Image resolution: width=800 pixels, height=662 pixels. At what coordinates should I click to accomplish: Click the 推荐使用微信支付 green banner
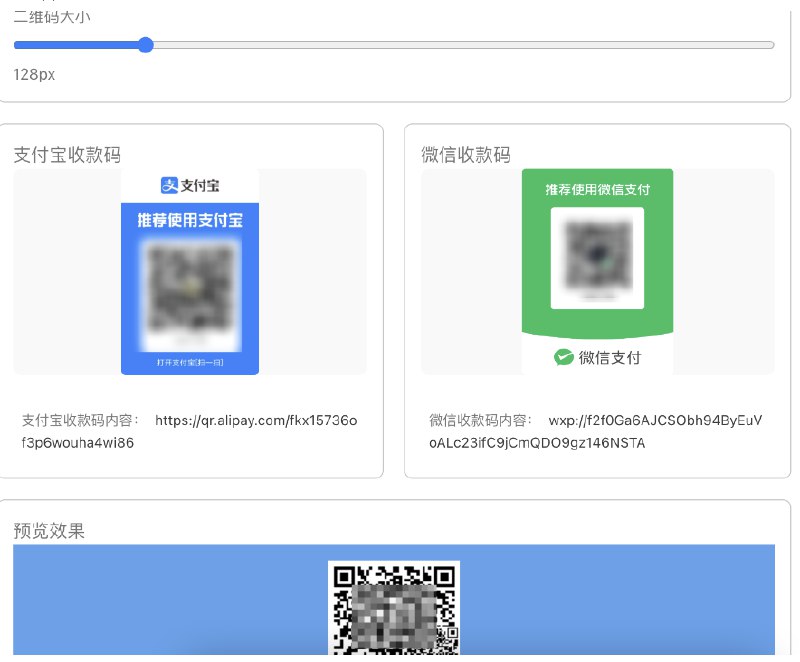coord(597,189)
